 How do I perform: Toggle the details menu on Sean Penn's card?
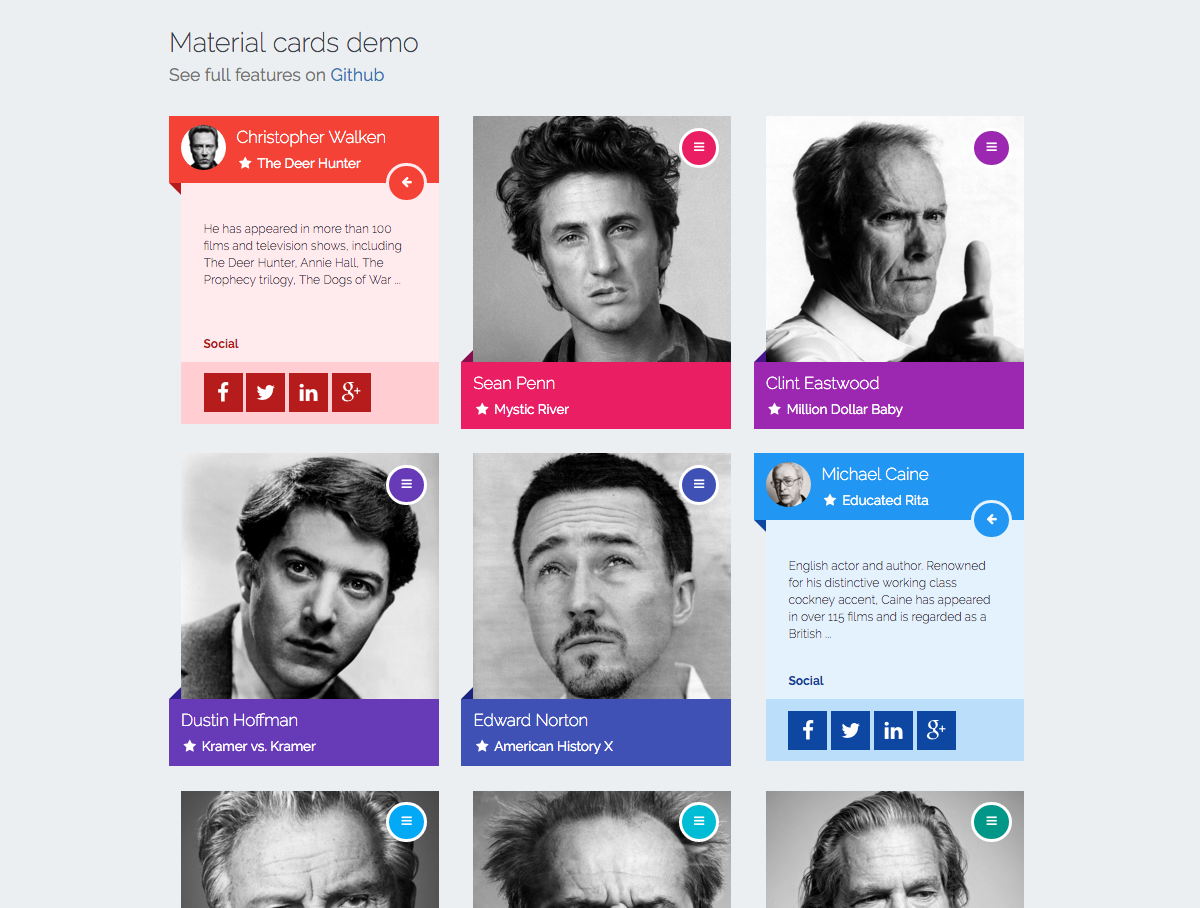click(699, 147)
